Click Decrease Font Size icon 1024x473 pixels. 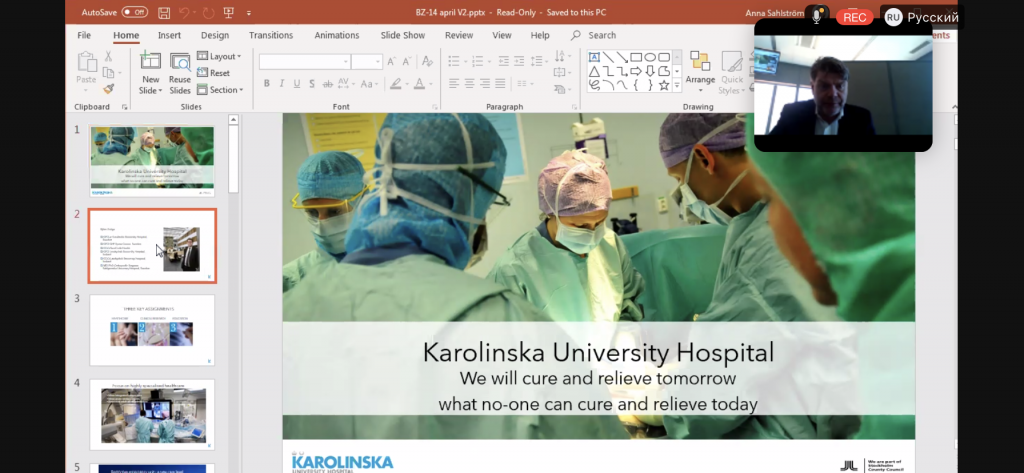tap(408, 62)
